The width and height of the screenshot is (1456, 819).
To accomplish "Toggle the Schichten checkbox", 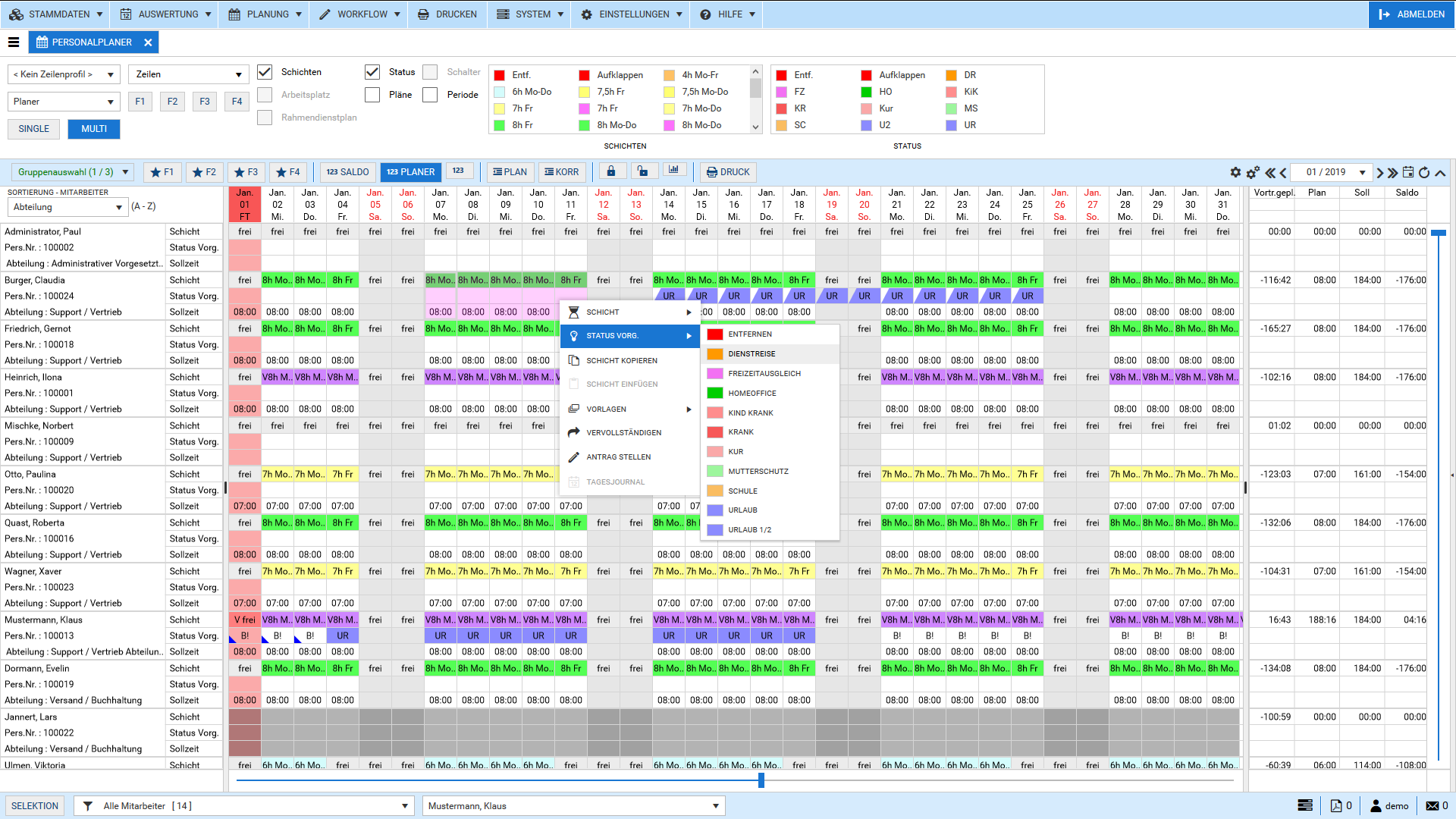I will pyautogui.click(x=265, y=72).
